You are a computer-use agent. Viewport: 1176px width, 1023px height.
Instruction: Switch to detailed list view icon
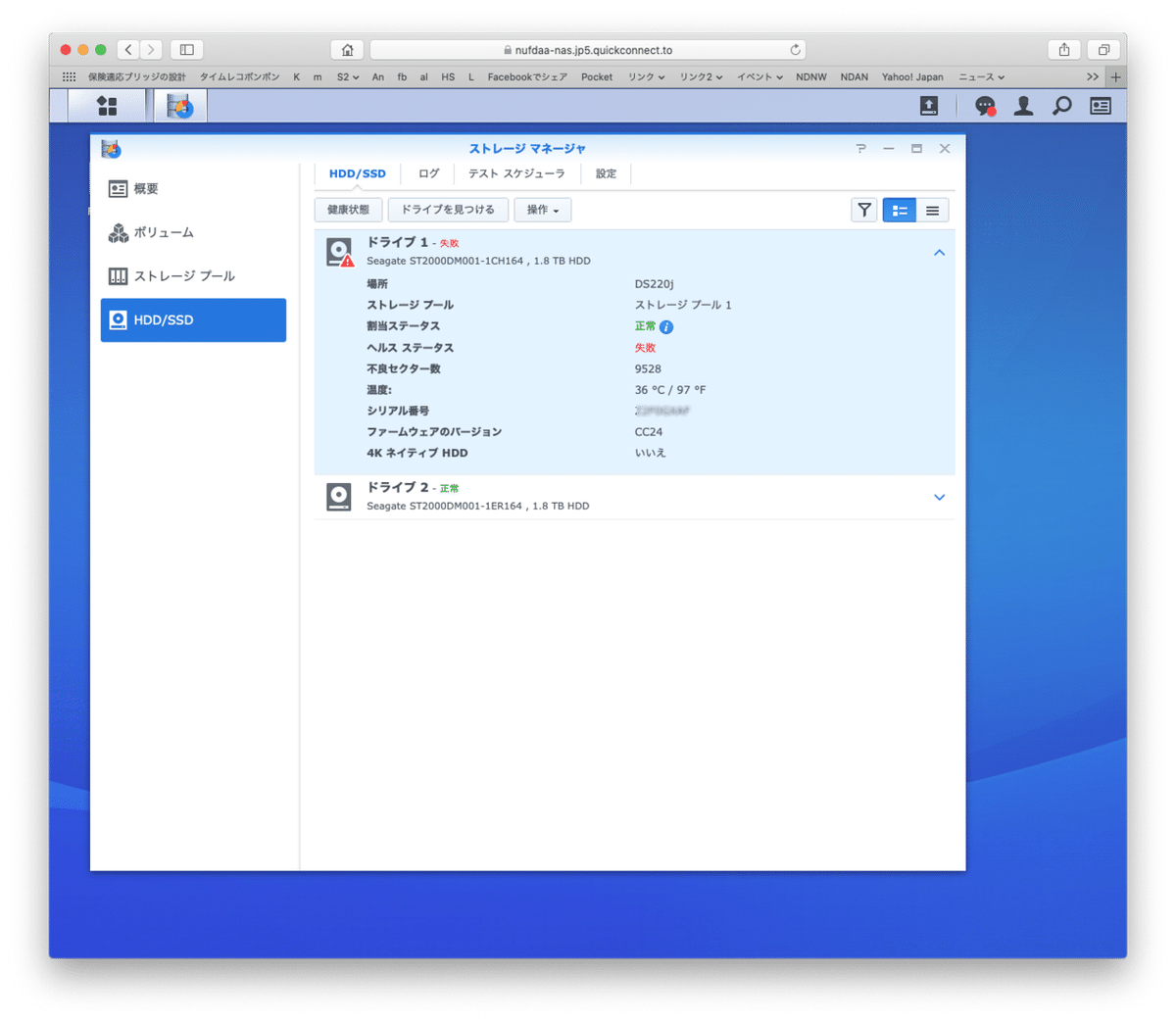(x=900, y=210)
